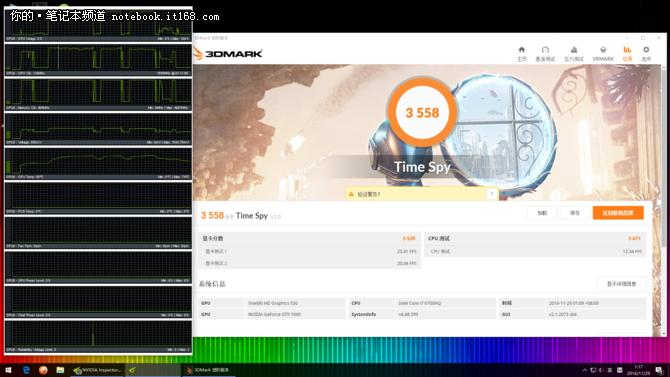Click the 3DMark vertical scrollbar
Screen dimensions: 670x377
[664, 200]
